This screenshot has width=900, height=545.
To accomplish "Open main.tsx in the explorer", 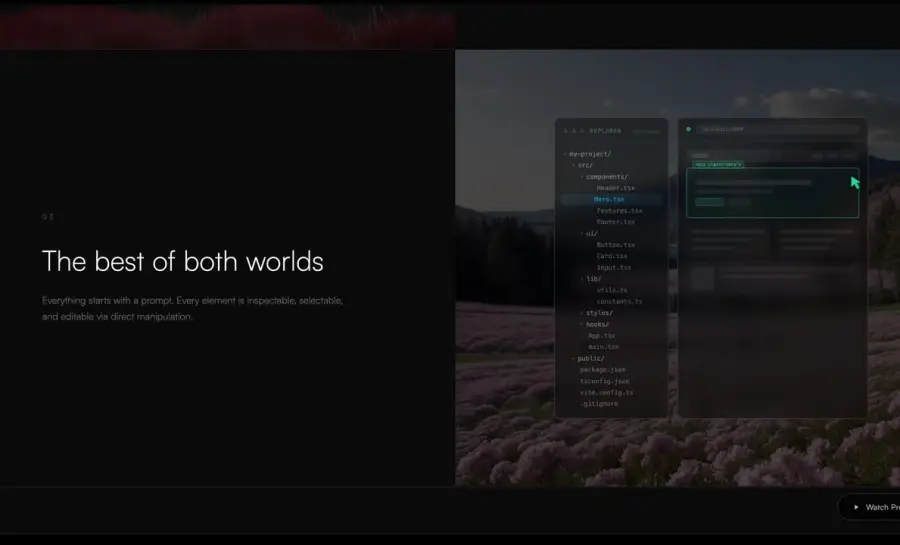I will point(603,347).
